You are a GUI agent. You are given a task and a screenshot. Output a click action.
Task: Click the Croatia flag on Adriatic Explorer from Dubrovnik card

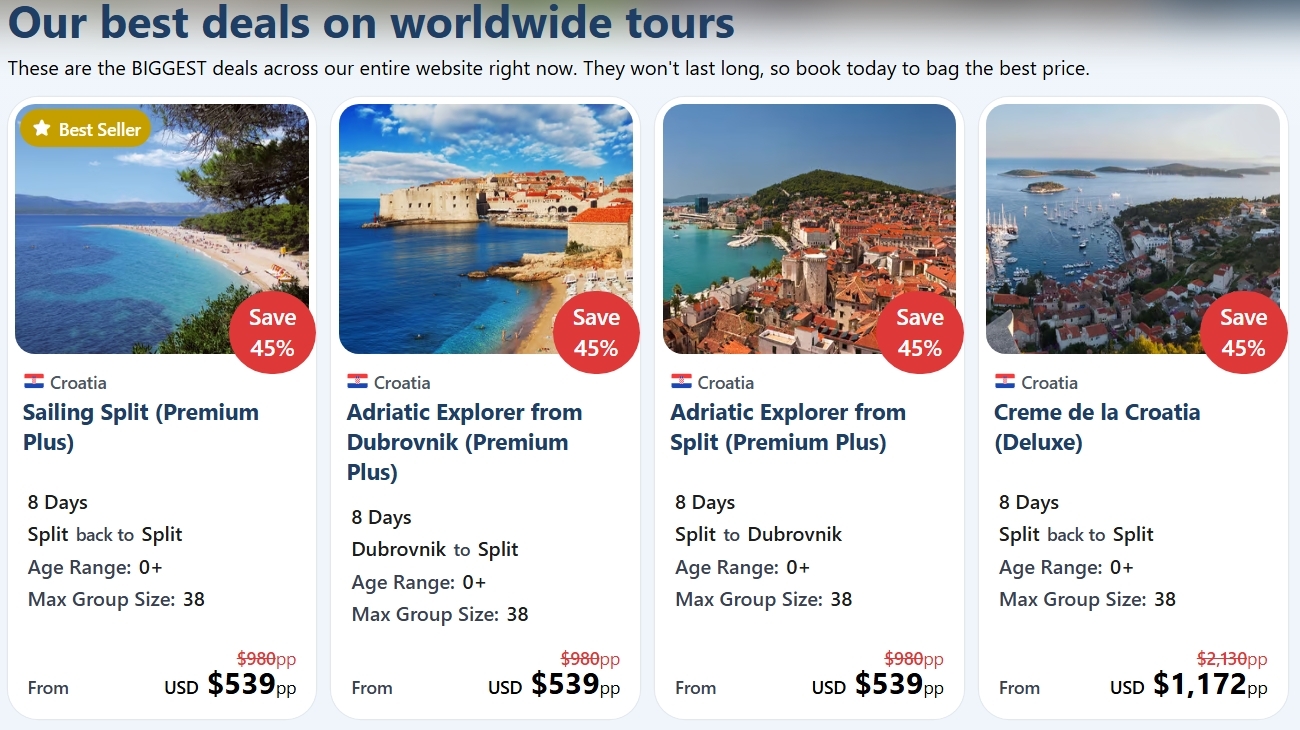click(x=357, y=382)
